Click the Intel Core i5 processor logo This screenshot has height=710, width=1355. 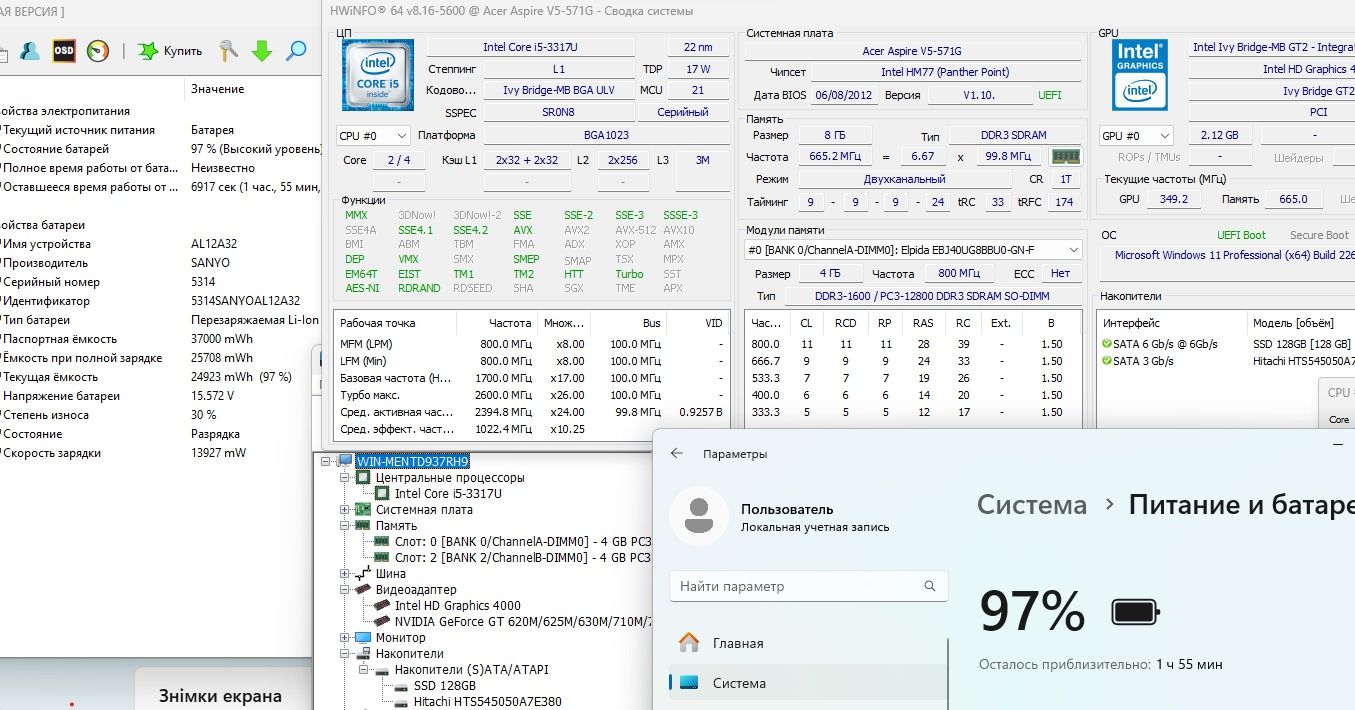pyautogui.click(x=378, y=75)
